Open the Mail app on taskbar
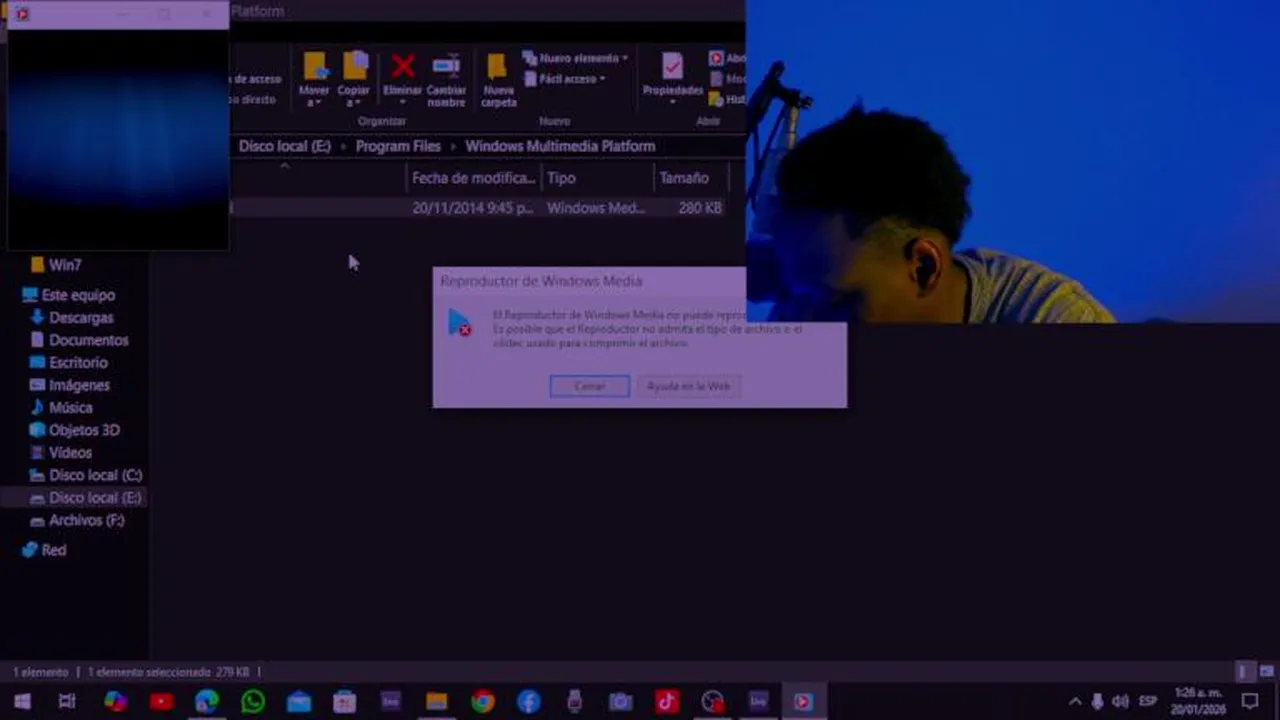This screenshot has width=1280, height=720. [x=299, y=701]
